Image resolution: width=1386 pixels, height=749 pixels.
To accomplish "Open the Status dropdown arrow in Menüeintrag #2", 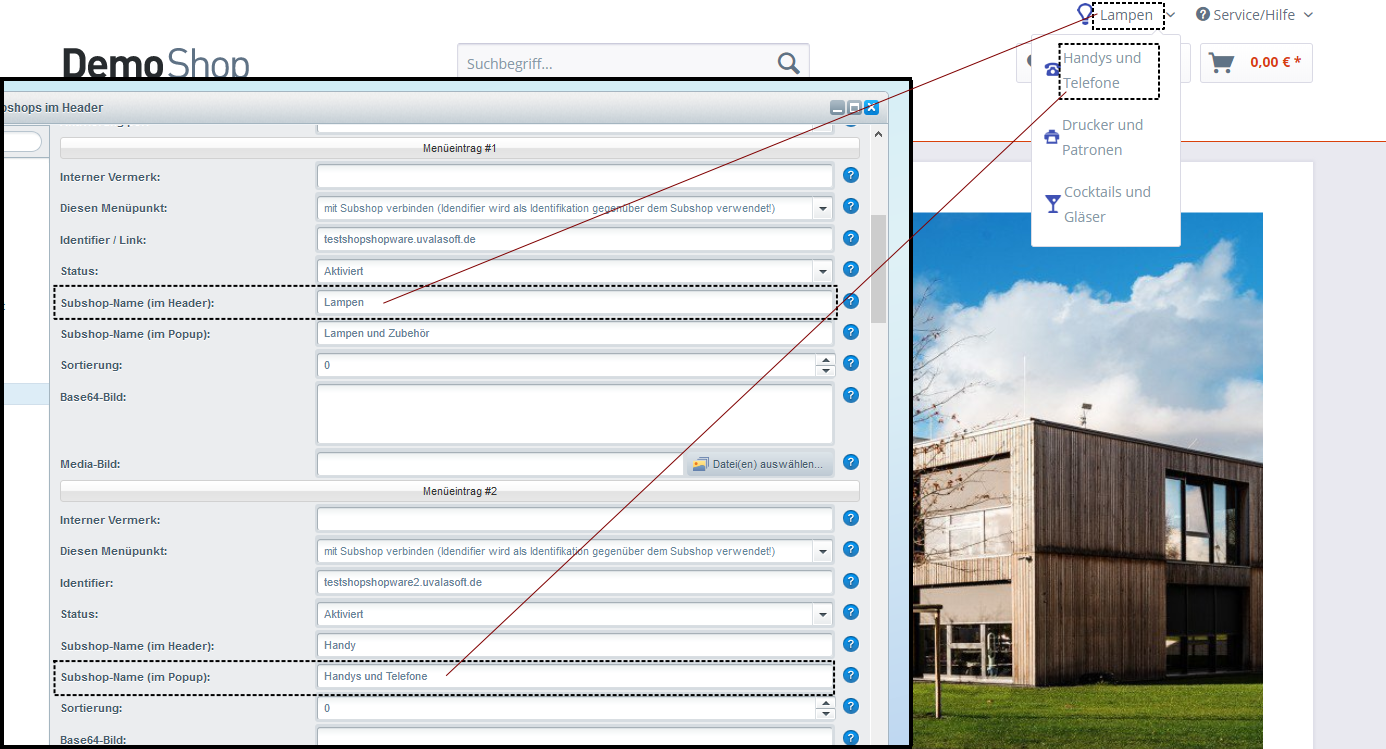I will point(823,614).
